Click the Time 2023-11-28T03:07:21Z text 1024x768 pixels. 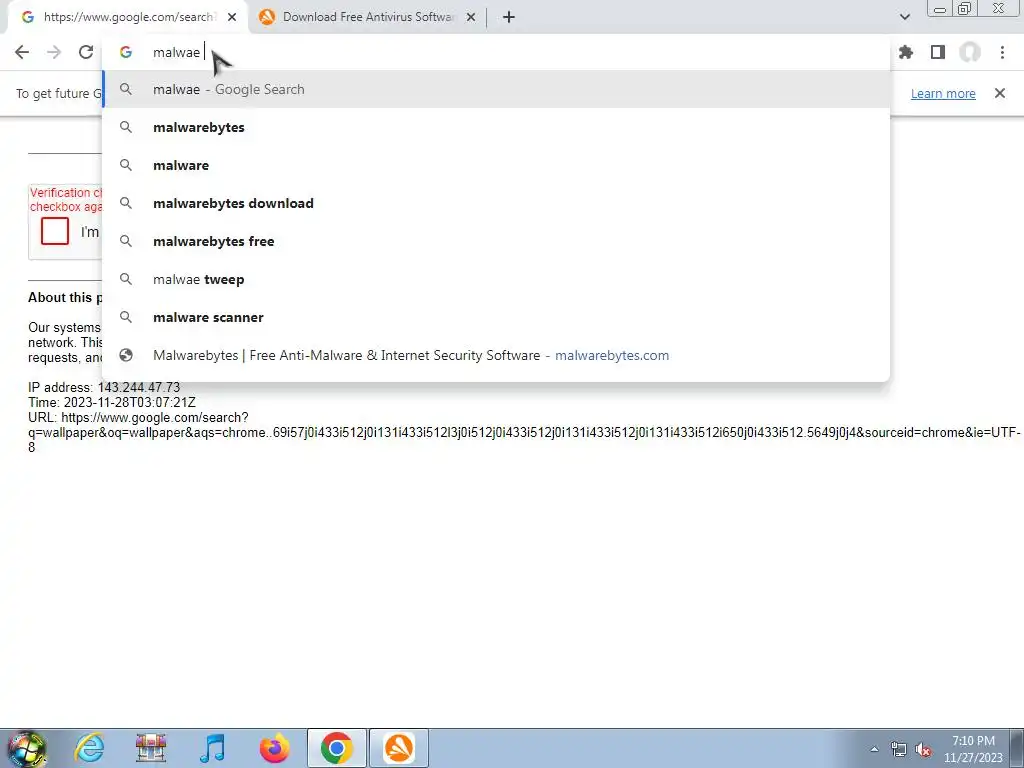pyautogui.click(x=112, y=402)
